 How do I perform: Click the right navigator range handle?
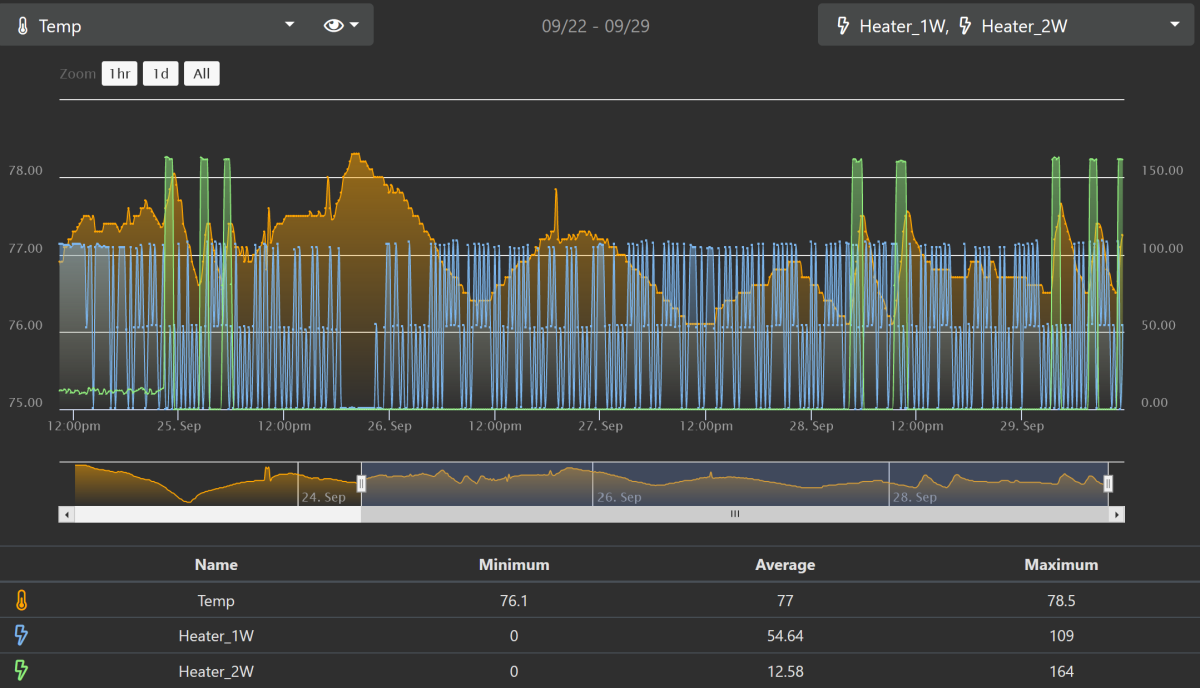(x=1108, y=484)
